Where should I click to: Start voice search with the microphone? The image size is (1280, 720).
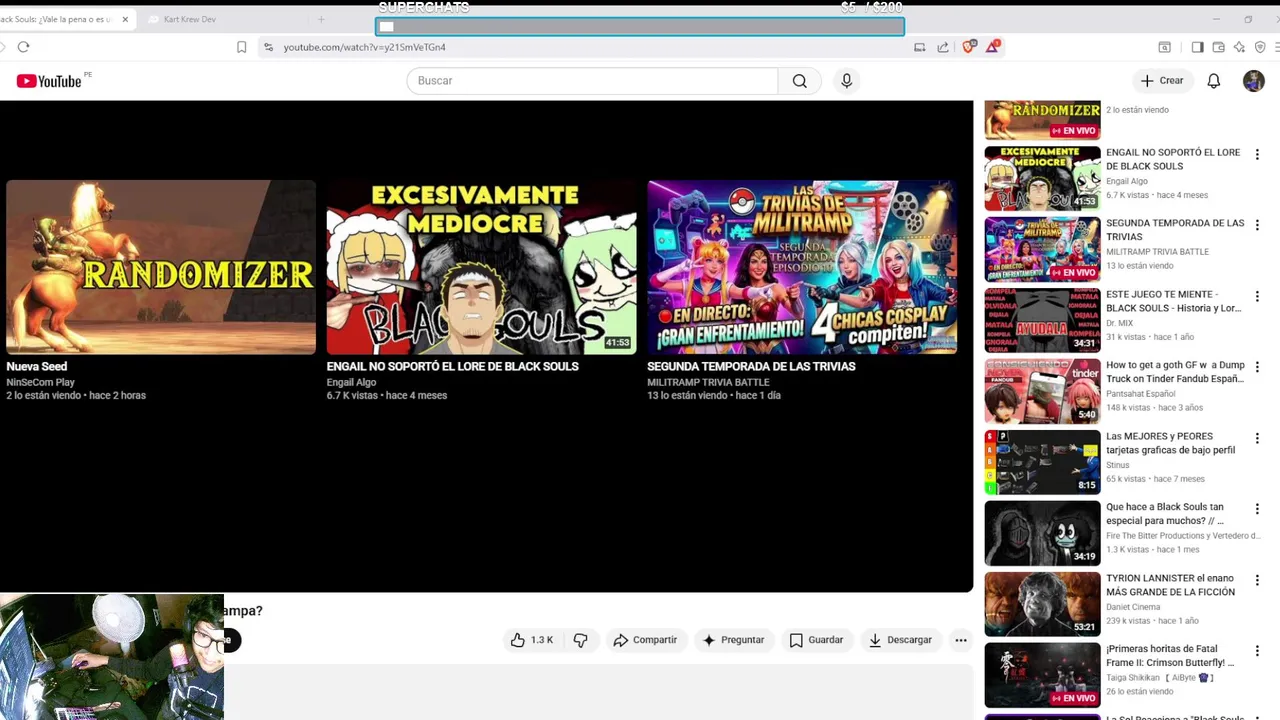tap(846, 81)
